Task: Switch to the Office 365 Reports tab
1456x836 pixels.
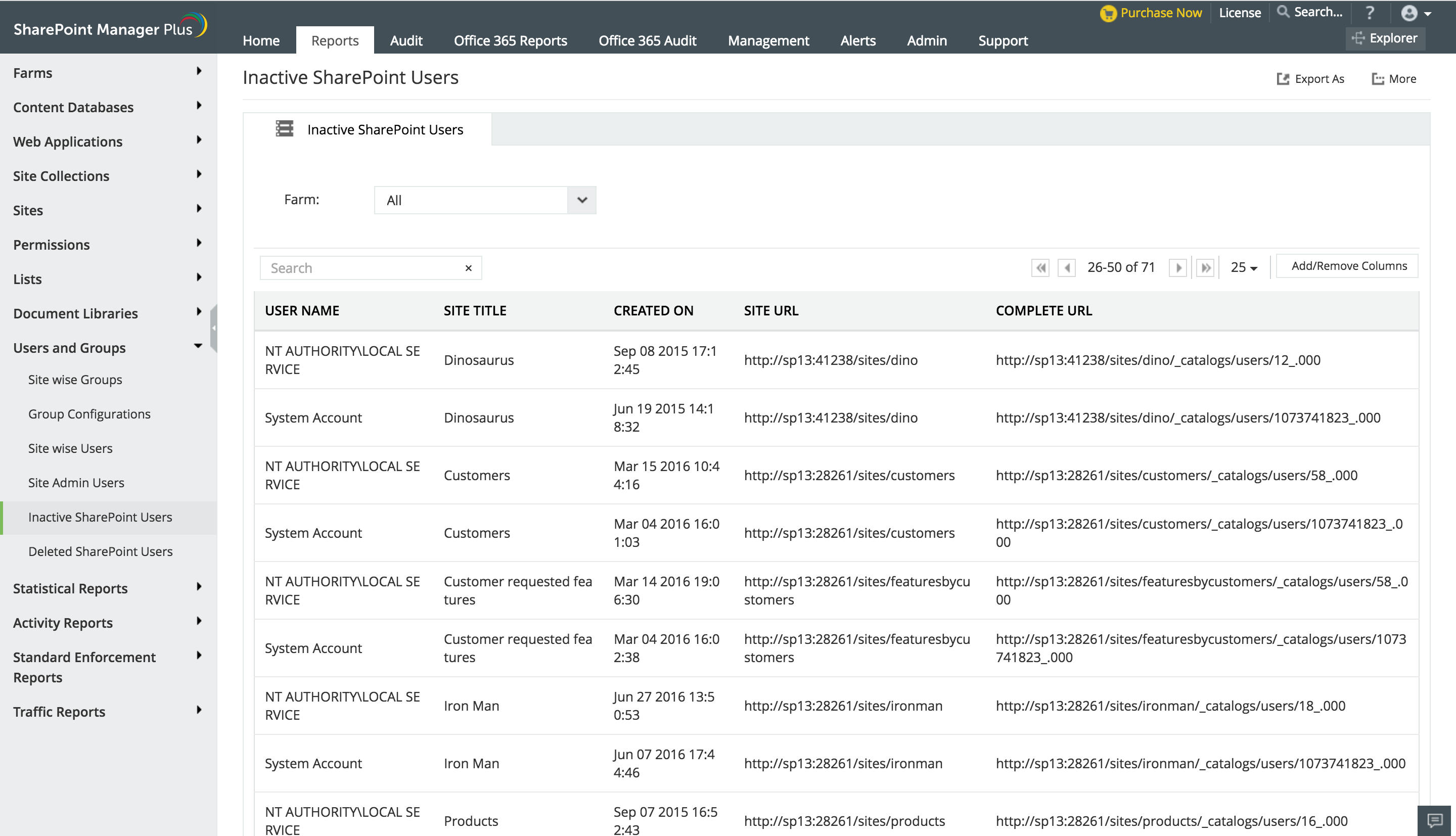Action: (x=510, y=41)
